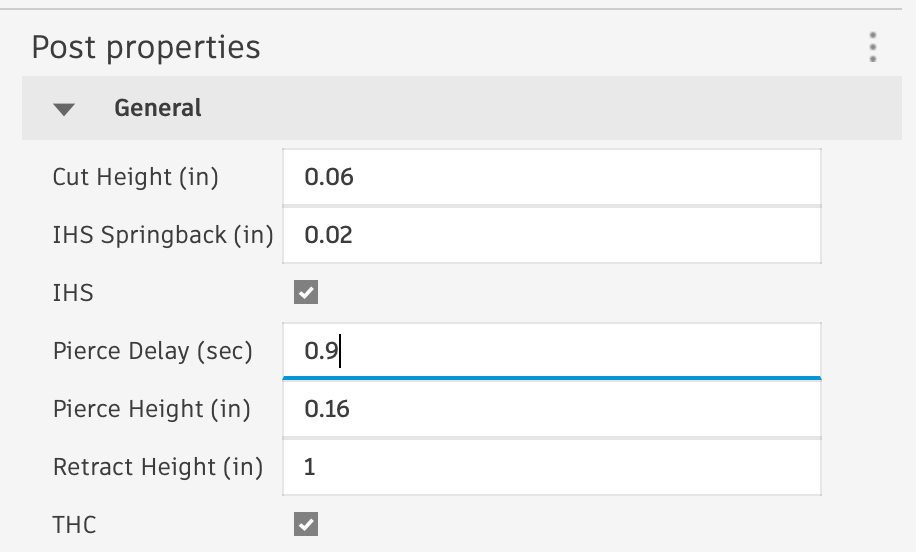This screenshot has width=916, height=552.
Task: Collapse the General section triangle
Action: (65, 109)
